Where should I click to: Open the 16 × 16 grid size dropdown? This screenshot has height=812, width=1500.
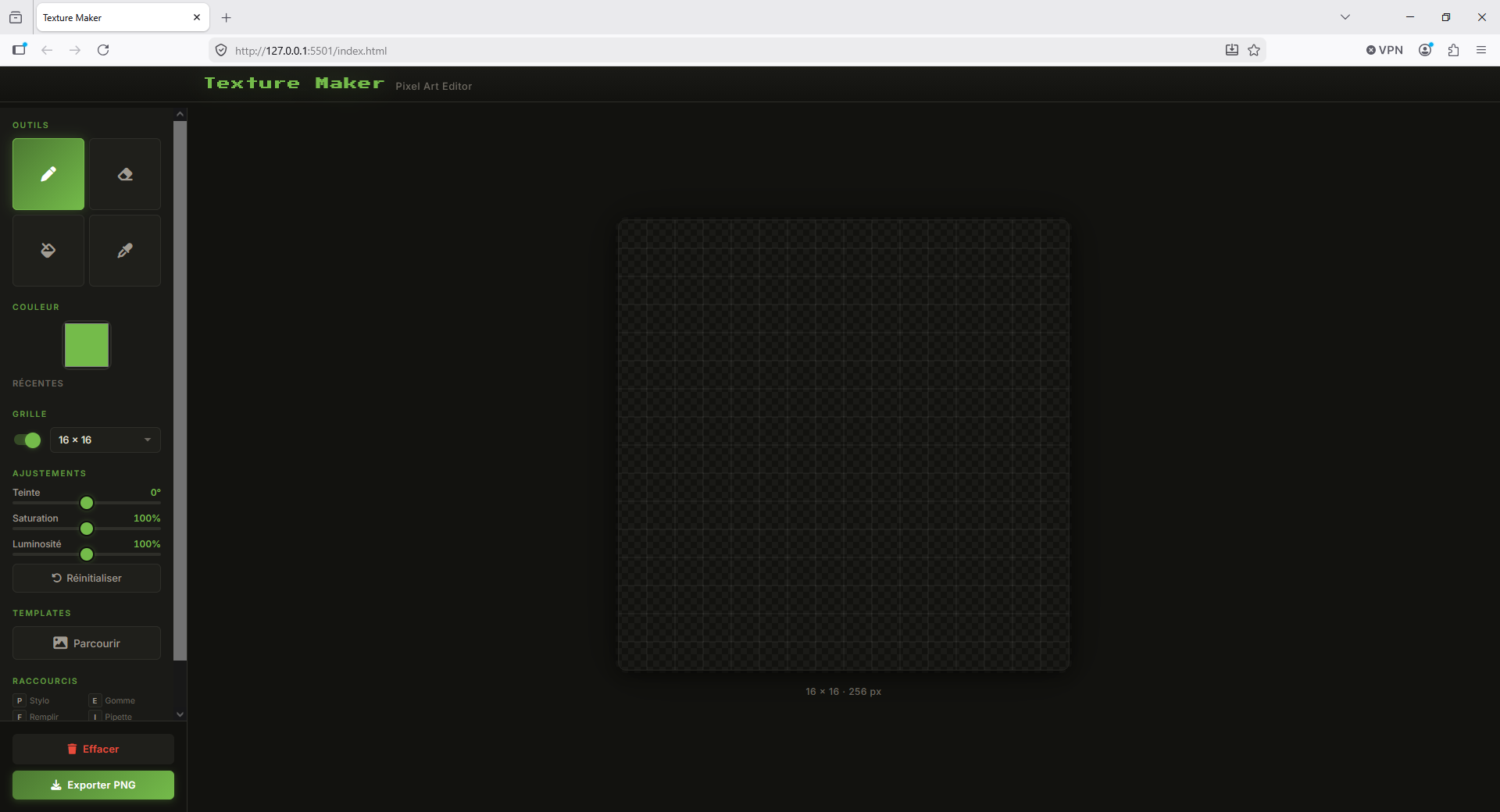tap(105, 440)
